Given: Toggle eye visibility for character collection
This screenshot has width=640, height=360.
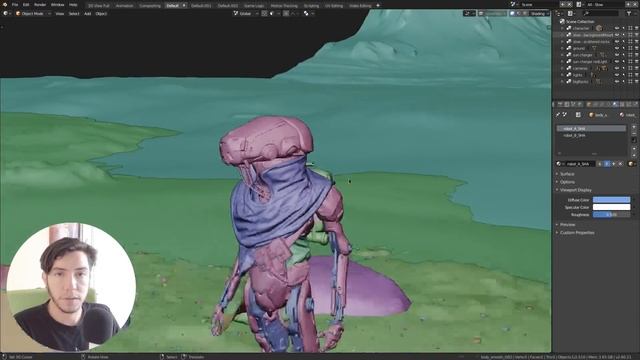Looking at the screenshot, I should (617, 28).
